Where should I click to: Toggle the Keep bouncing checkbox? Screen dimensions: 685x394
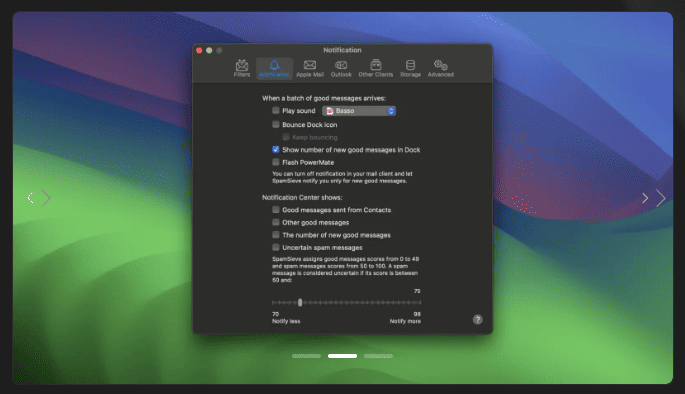click(x=286, y=137)
